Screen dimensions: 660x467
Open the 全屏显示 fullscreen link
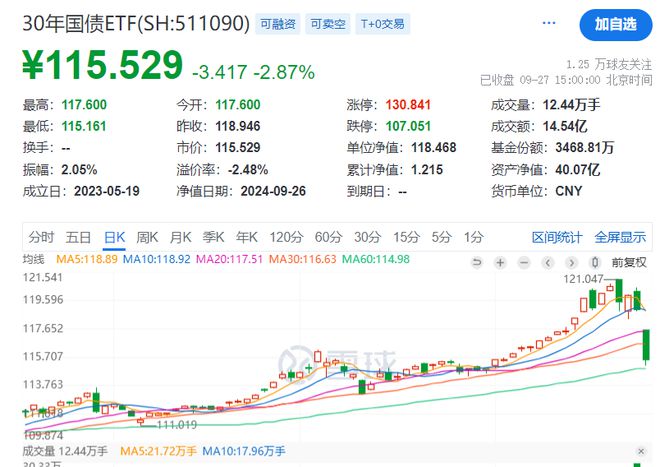(620, 238)
